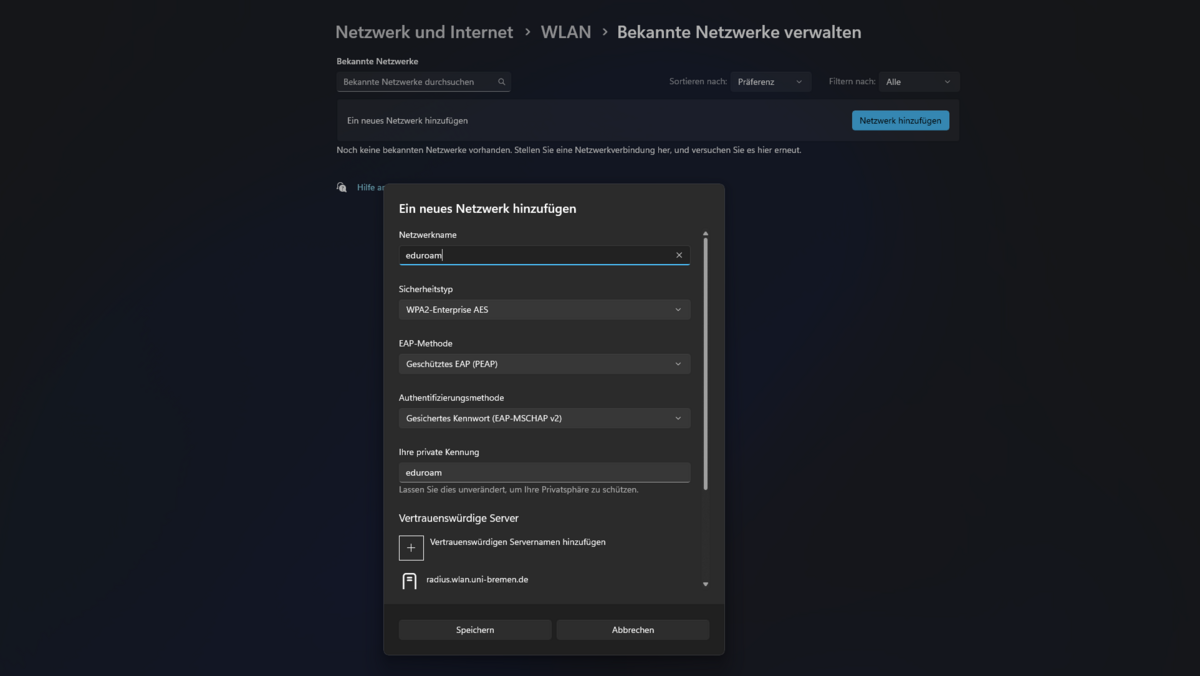1200x676 pixels.
Task: Open the Filtern nach Alle dropdown
Action: tap(917, 82)
